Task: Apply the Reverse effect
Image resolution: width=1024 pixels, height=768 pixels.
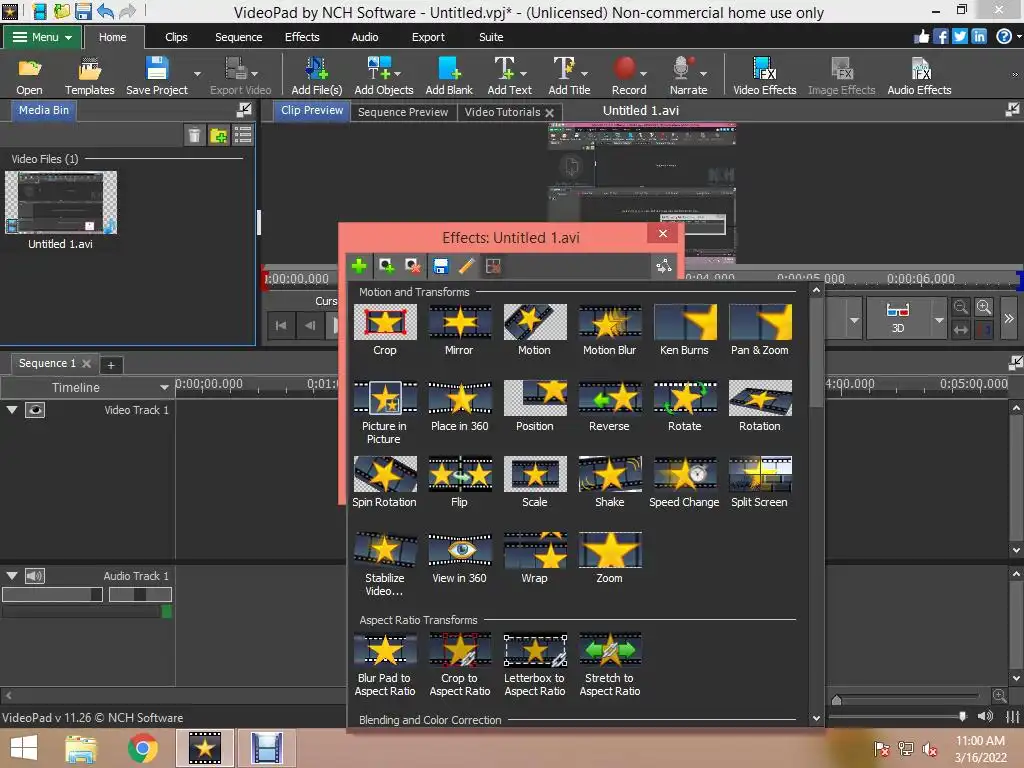Action: click(609, 406)
